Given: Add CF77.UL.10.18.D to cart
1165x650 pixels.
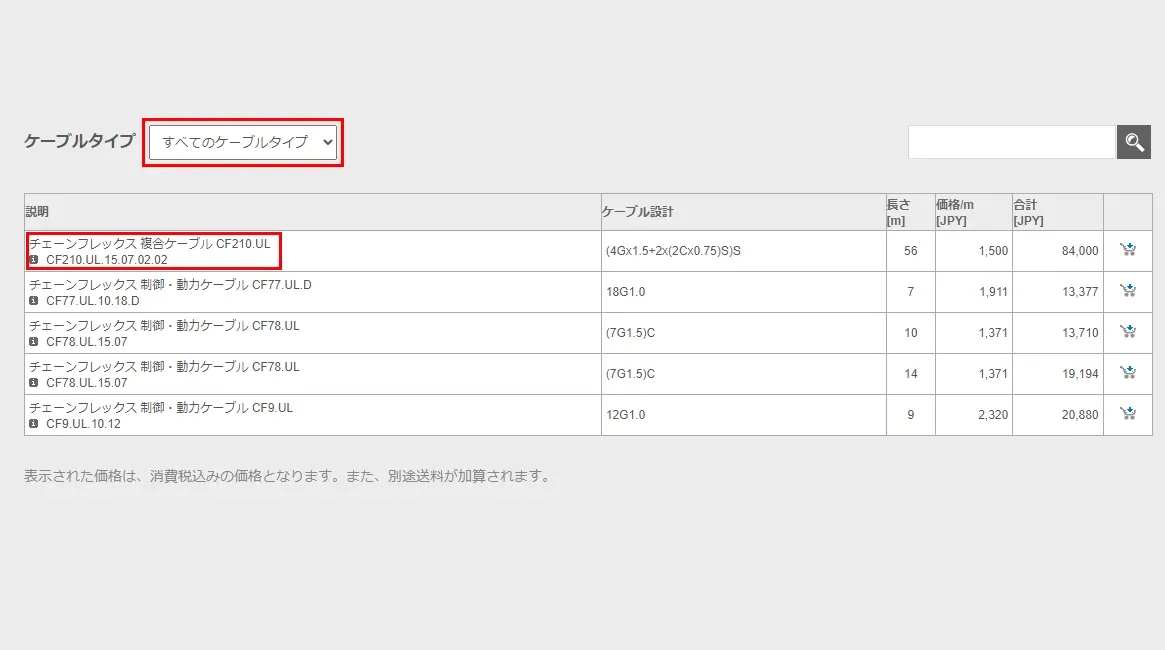Looking at the screenshot, I should tap(1128, 290).
